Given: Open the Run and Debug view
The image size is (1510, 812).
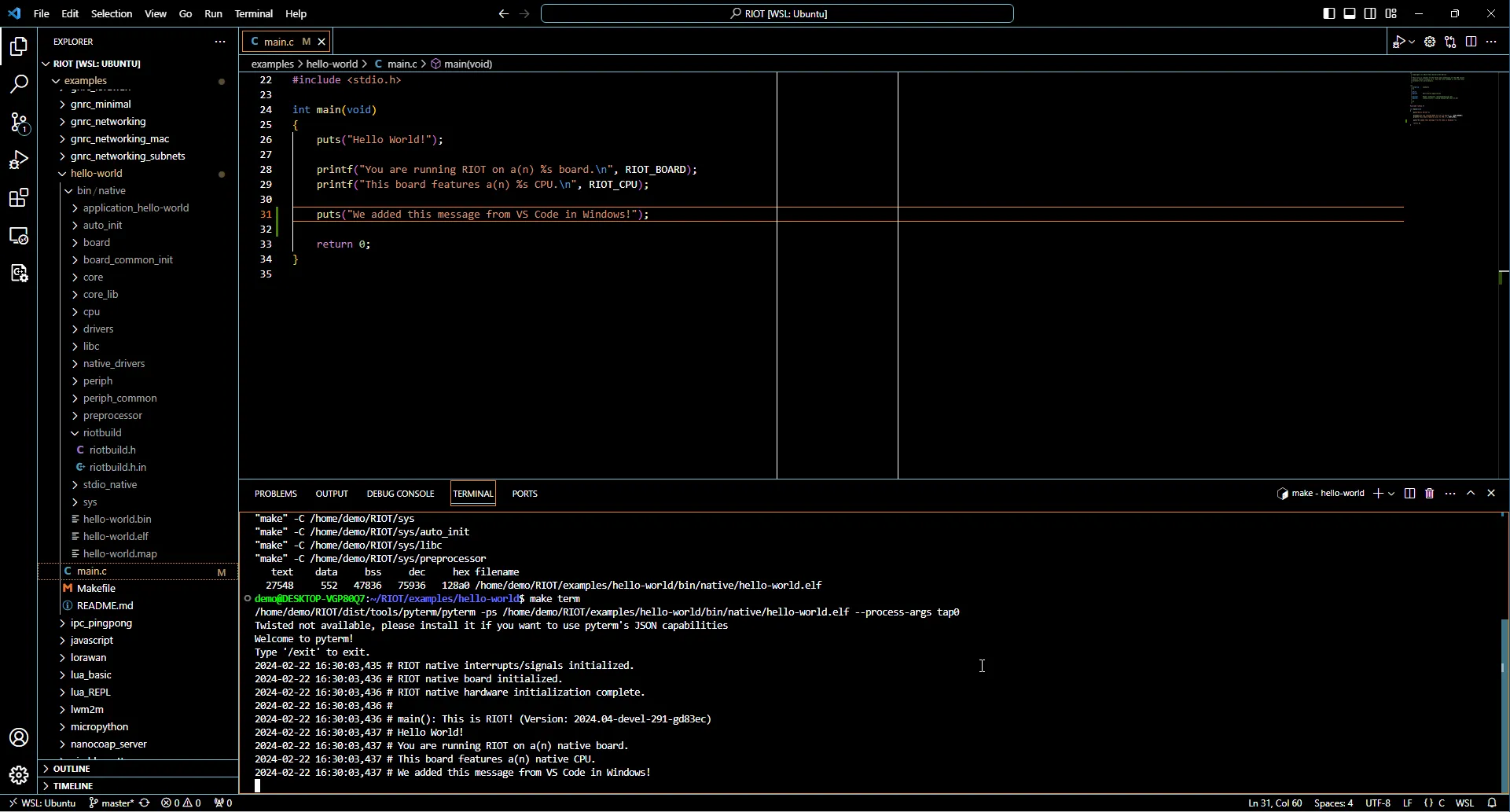Looking at the screenshot, I should 19,160.
